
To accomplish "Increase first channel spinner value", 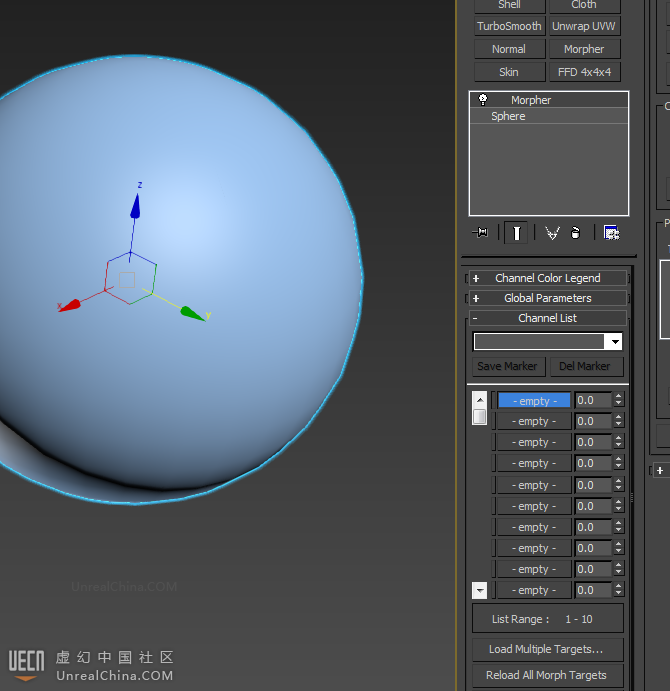I will (x=618, y=397).
